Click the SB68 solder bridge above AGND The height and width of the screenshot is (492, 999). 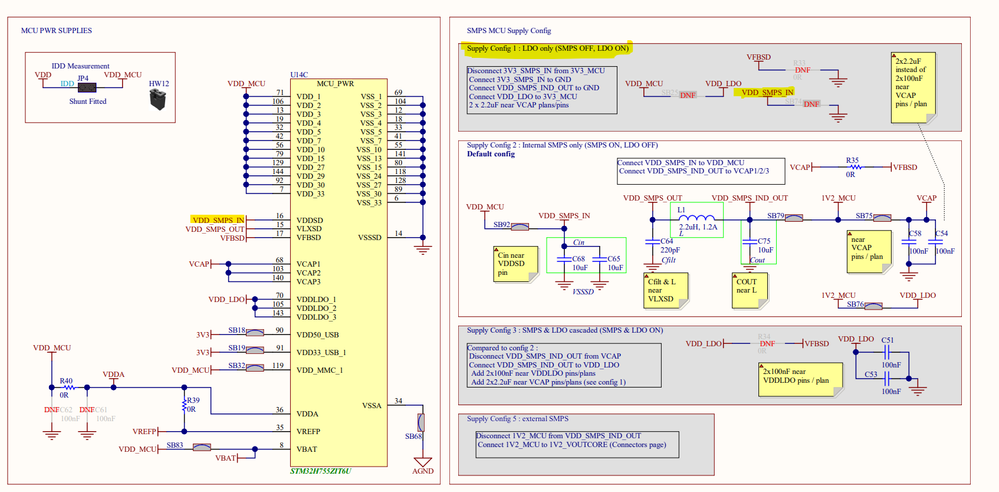[420, 423]
